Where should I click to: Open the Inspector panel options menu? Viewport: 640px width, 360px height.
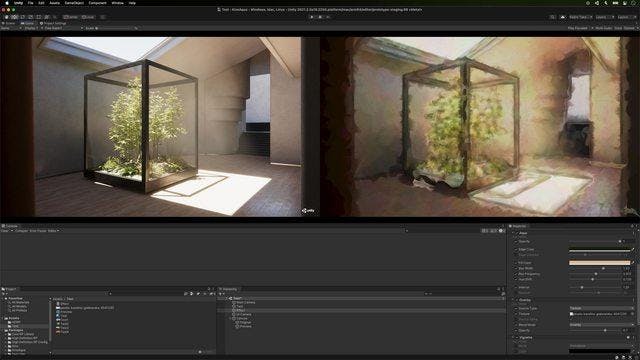point(636,226)
